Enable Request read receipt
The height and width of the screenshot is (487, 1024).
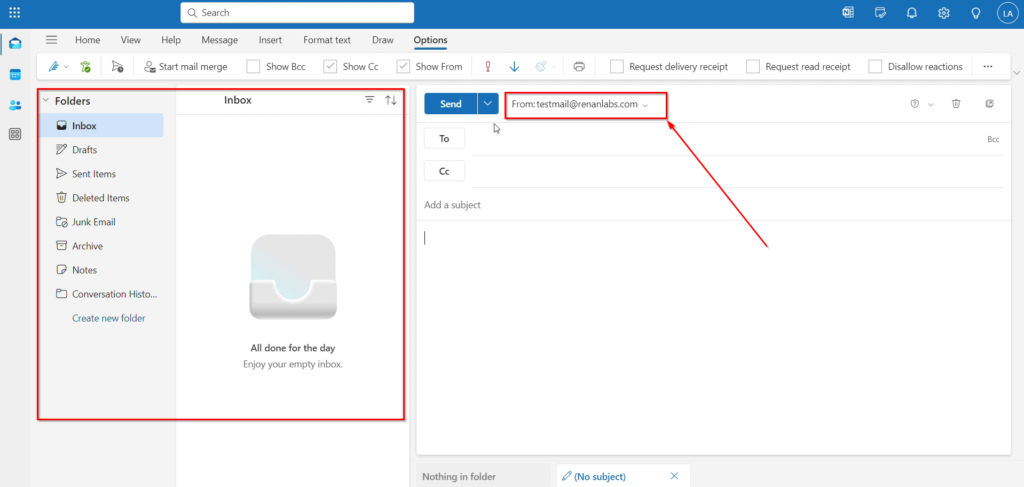click(x=753, y=66)
